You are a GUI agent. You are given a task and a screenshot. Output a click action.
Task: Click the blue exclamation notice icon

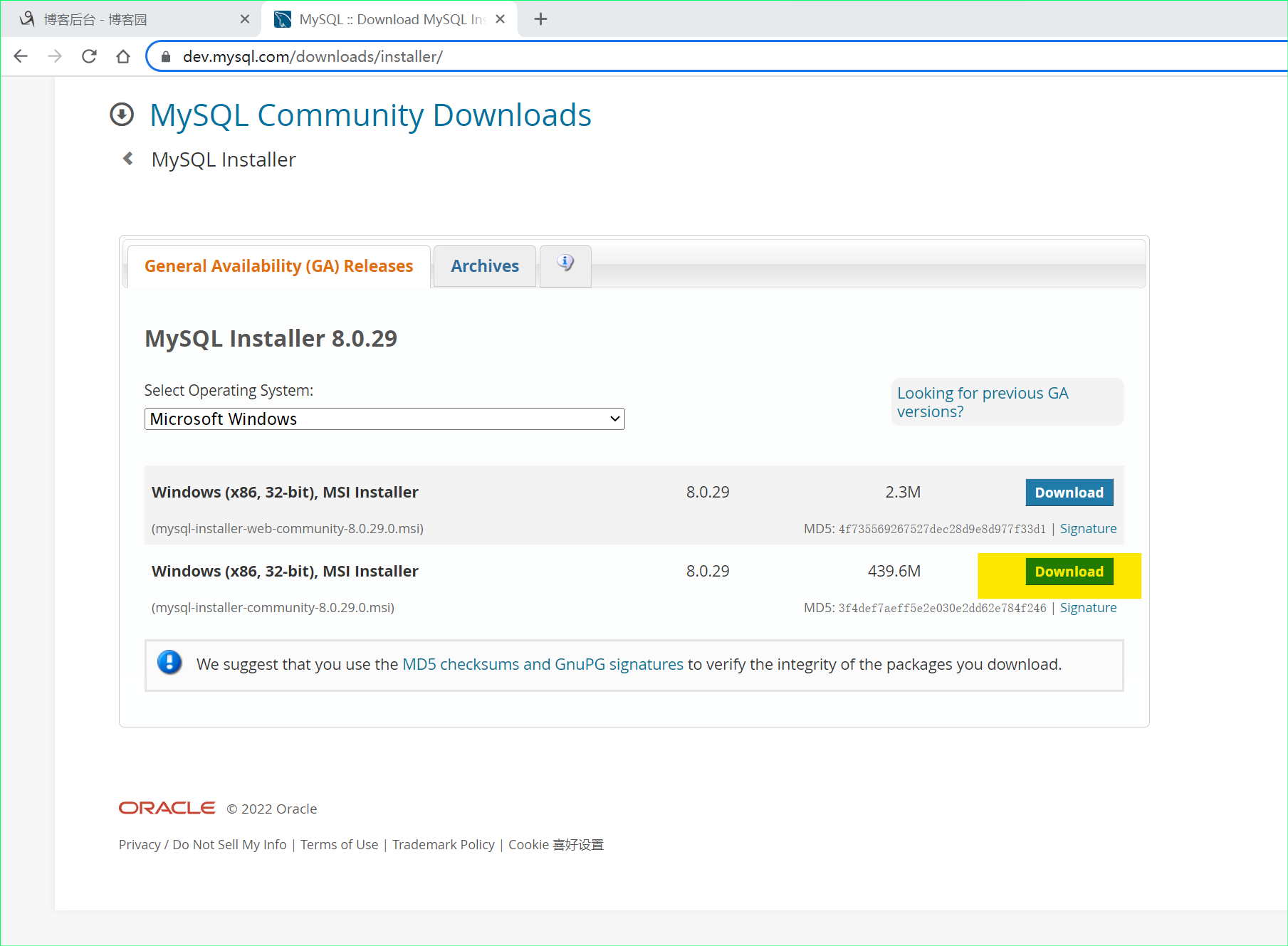click(x=169, y=663)
